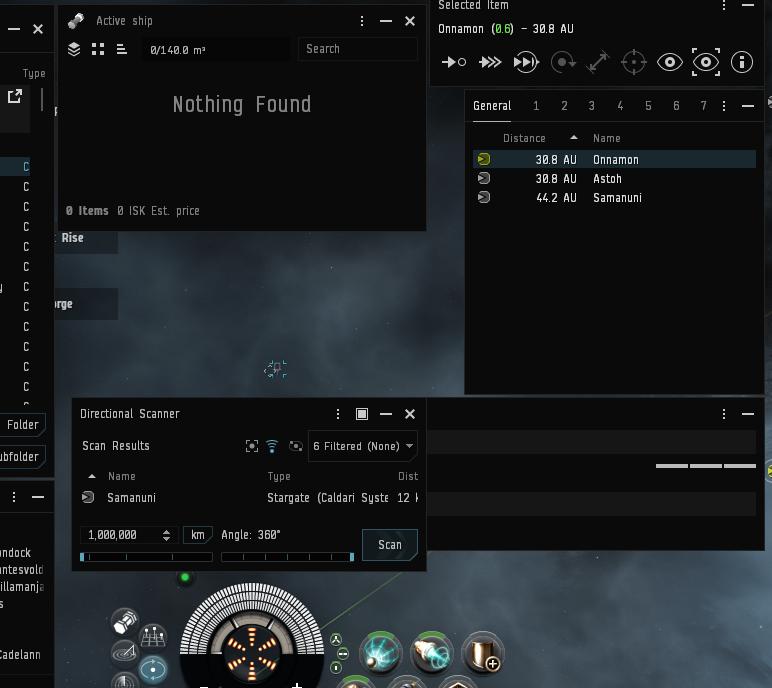Click the Lock Target crosshair icon
Image resolution: width=772 pixels, height=688 pixels.
634,63
